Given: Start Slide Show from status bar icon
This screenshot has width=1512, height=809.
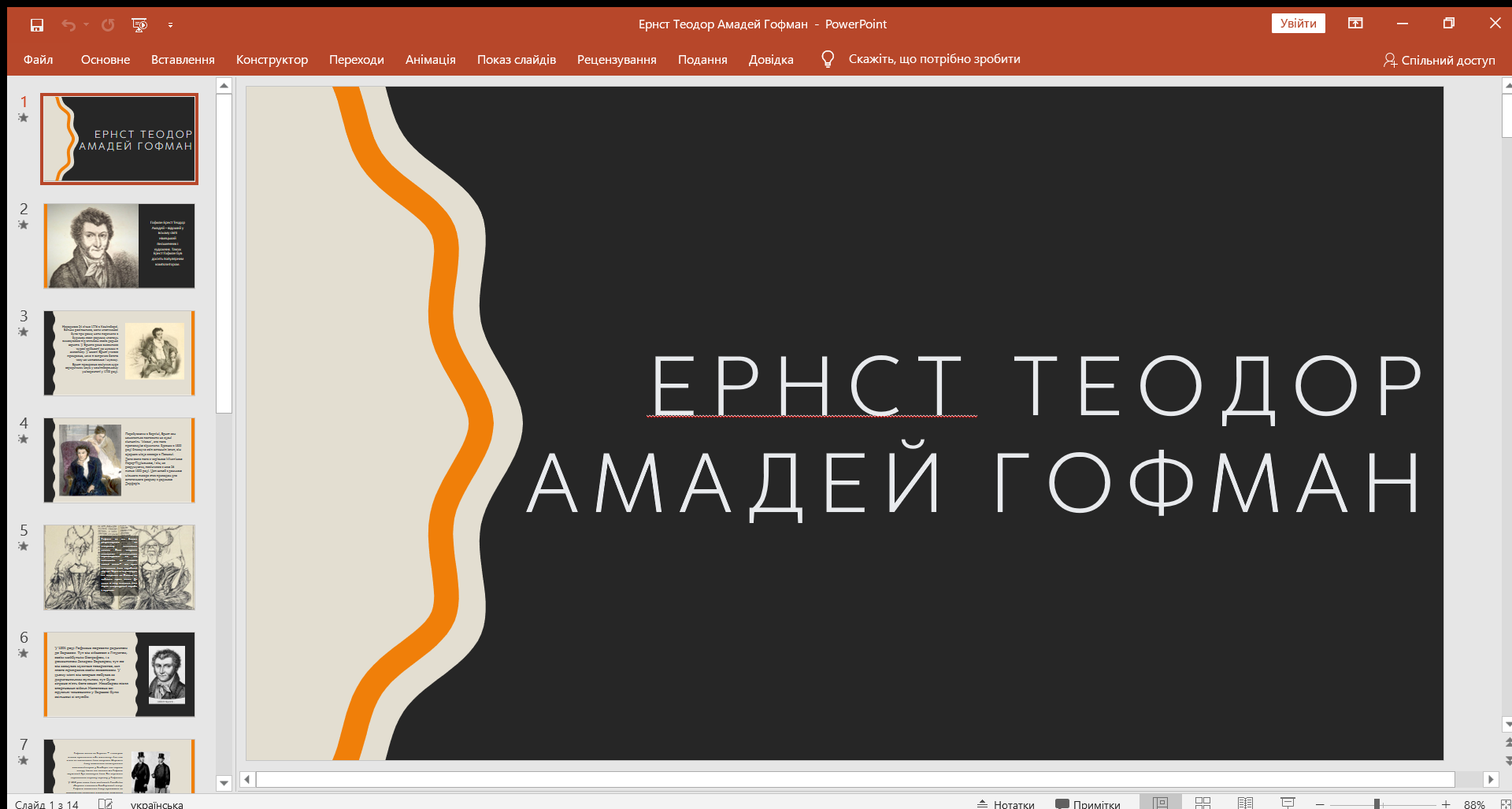Looking at the screenshot, I should [1288, 803].
